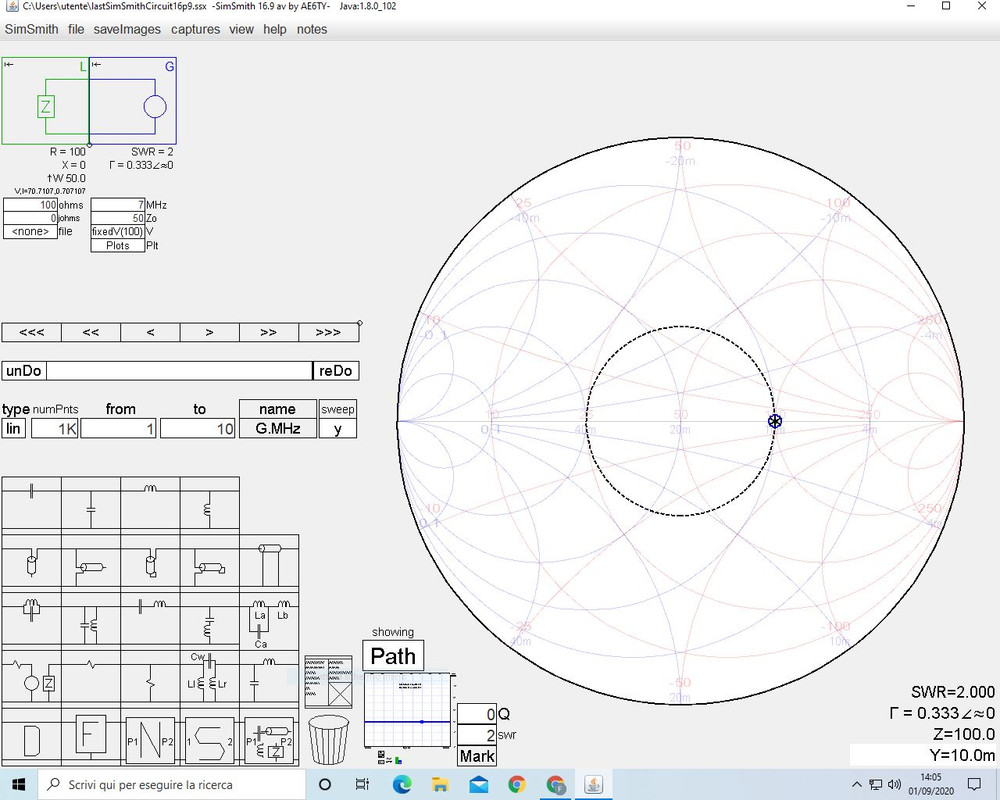Click the unDo button
Screen dimensions: 1000x800
24,371
